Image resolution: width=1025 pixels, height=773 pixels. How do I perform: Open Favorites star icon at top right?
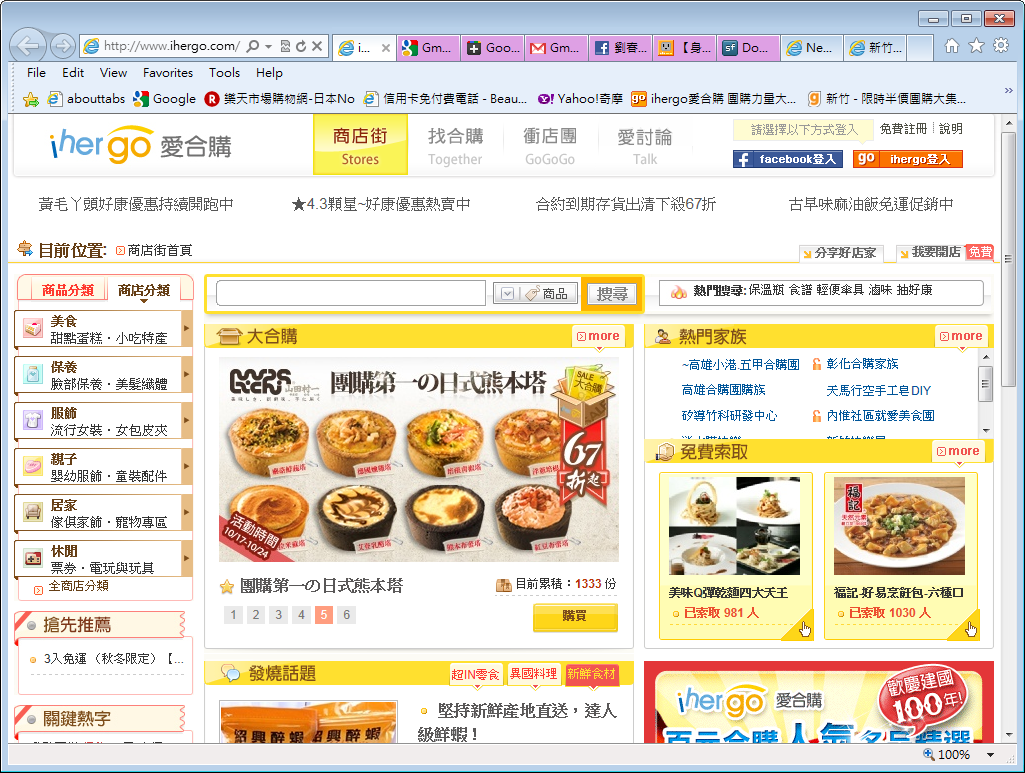976,46
